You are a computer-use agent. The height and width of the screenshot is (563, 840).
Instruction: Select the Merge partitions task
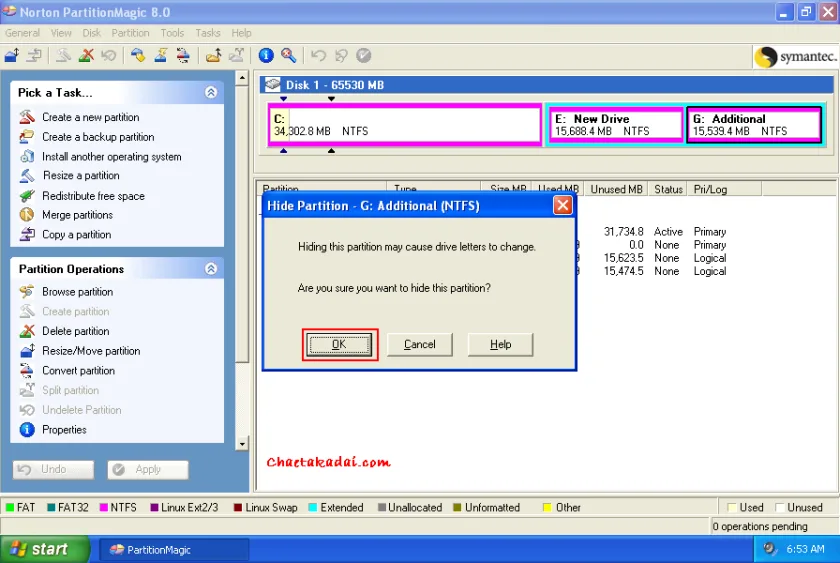(77, 215)
